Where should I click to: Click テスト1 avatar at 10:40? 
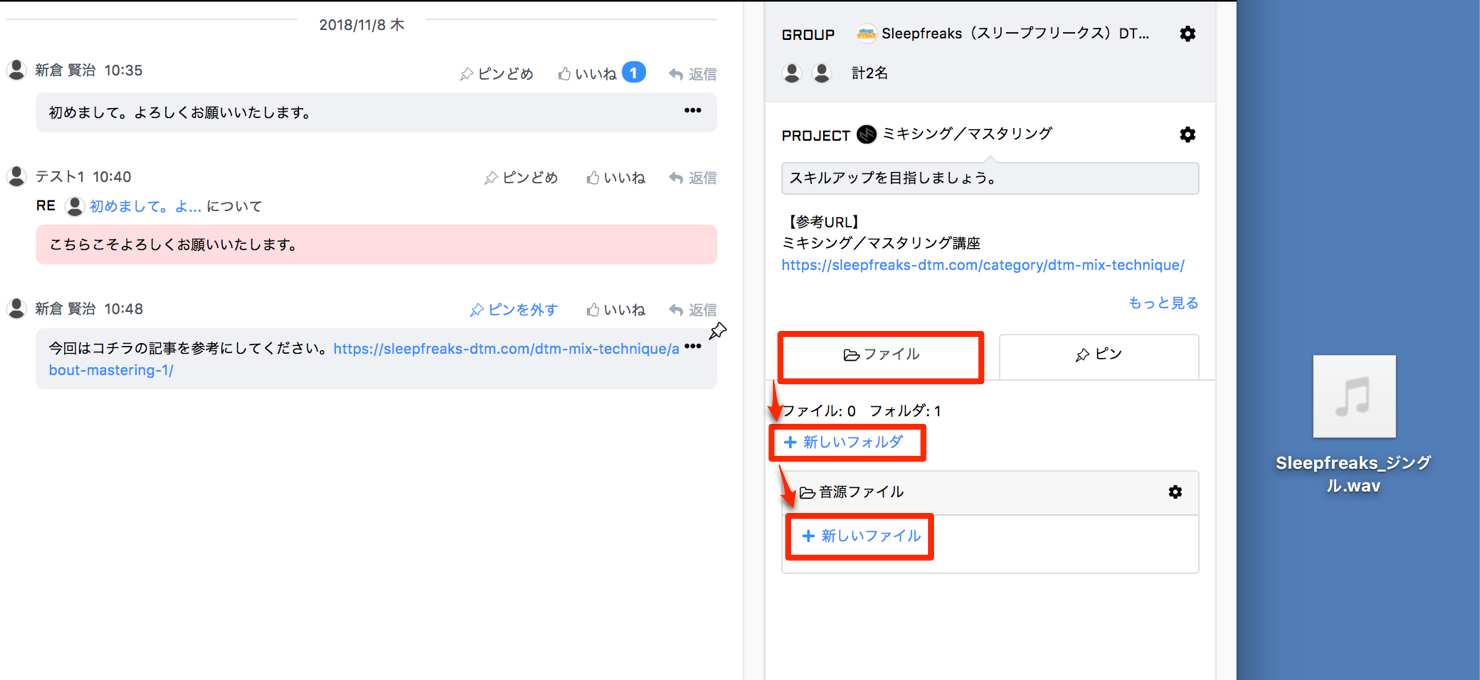[x=16, y=176]
